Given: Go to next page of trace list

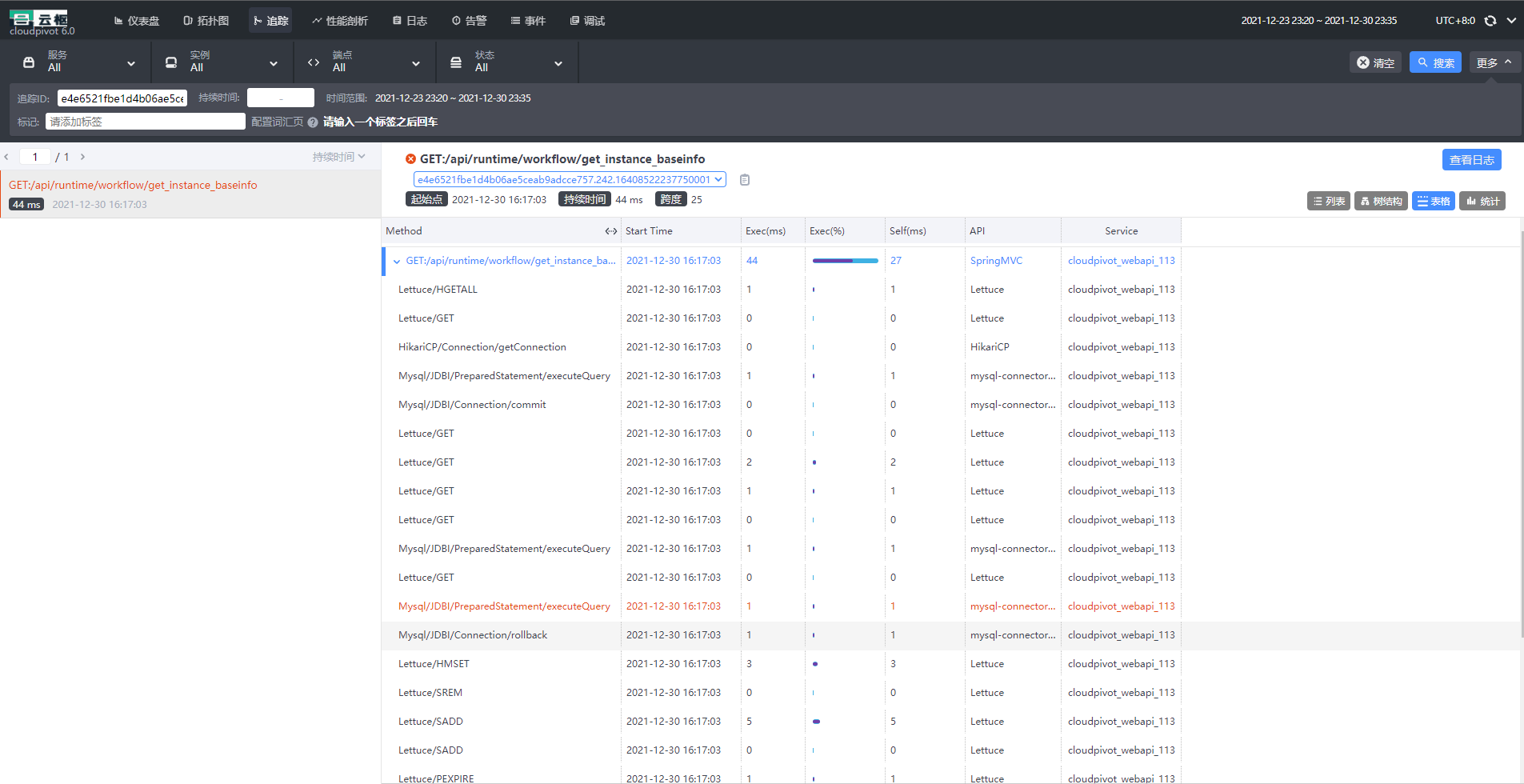Looking at the screenshot, I should [82, 157].
